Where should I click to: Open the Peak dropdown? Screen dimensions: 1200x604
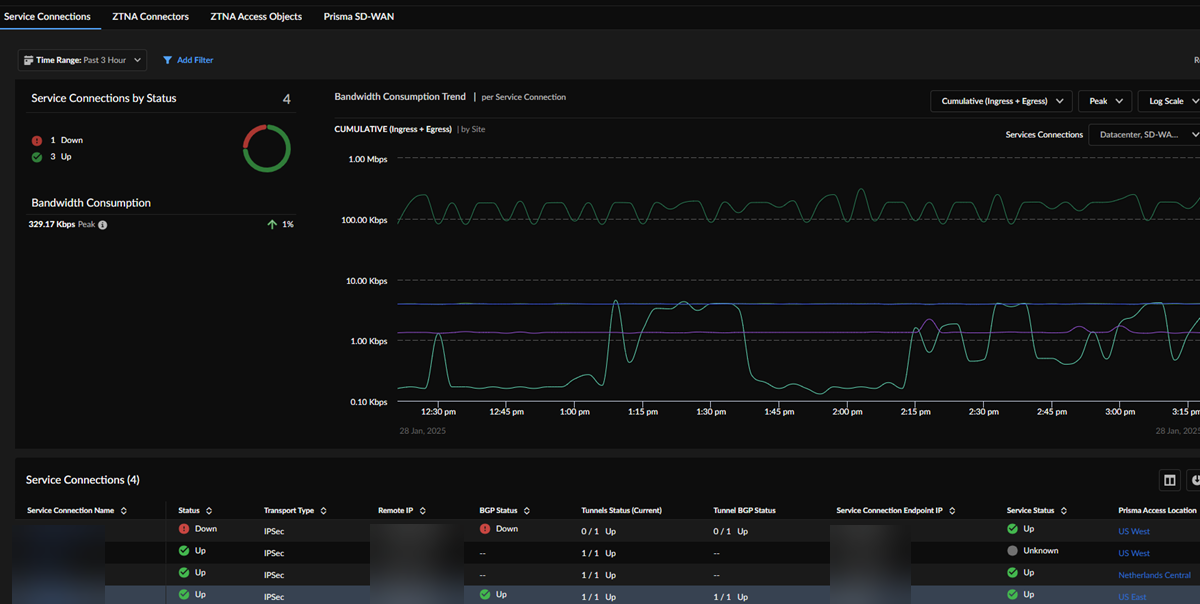1104,101
